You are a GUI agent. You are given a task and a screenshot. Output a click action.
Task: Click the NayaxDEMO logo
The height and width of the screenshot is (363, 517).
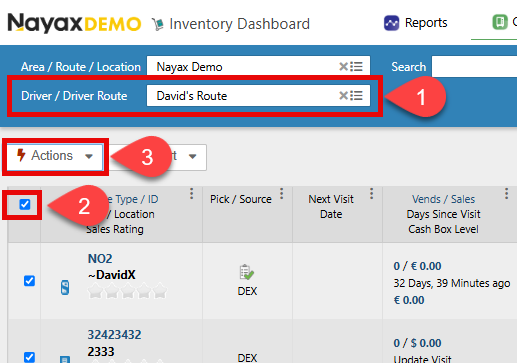74,24
